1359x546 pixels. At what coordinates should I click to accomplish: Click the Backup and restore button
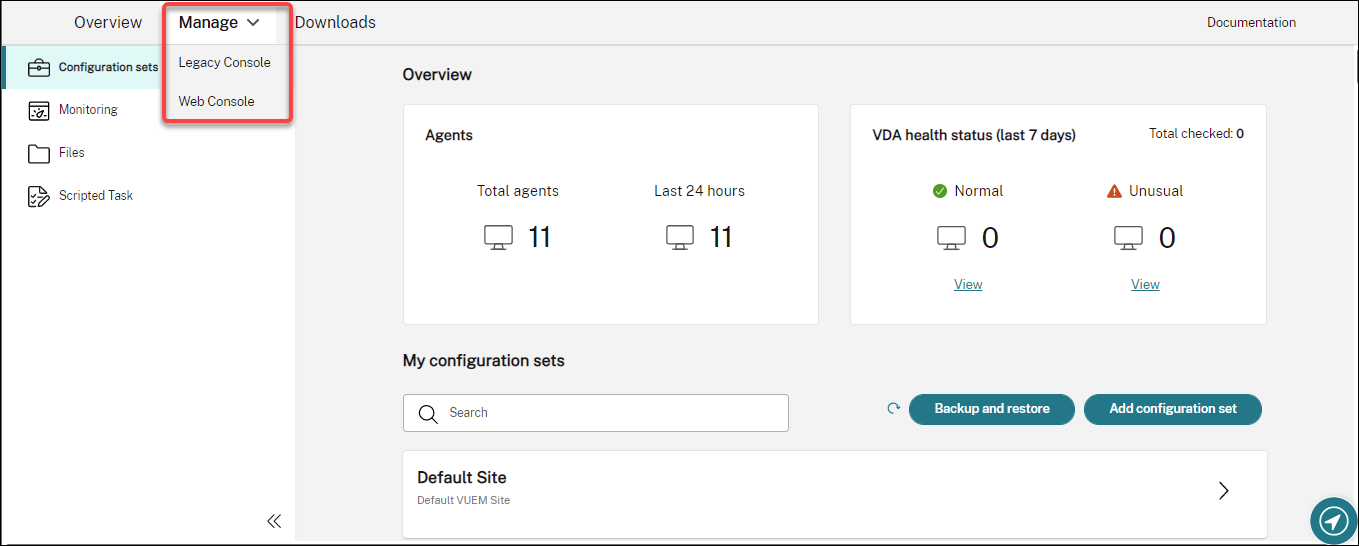point(991,409)
